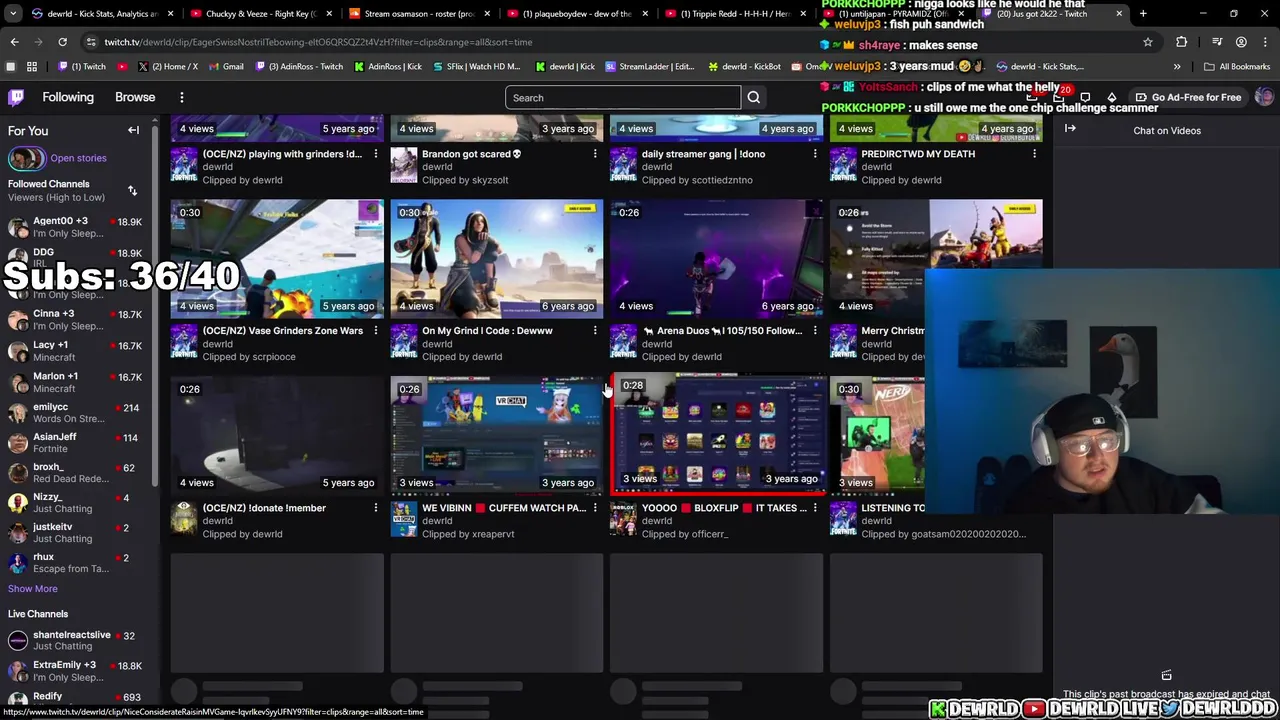Click Roblox game icon beside 'YOOOO BLOXFLIP'
This screenshot has height=720, width=1280.
tap(623, 519)
